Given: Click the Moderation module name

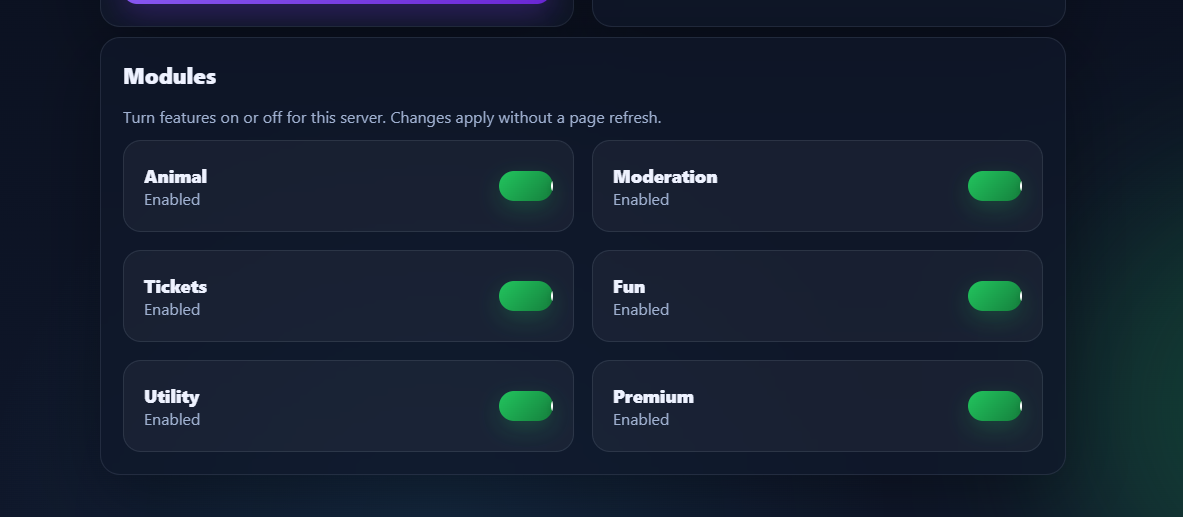Looking at the screenshot, I should 665,177.
